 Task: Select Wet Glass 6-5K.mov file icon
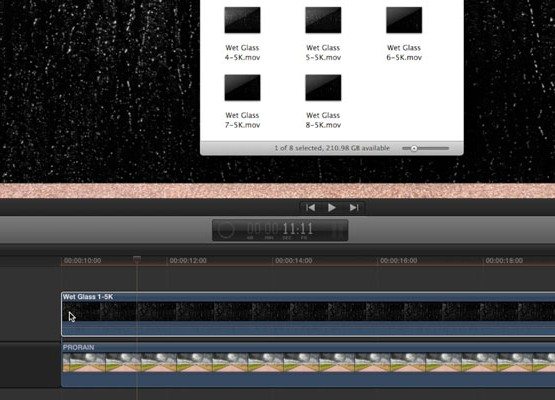(404, 20)
